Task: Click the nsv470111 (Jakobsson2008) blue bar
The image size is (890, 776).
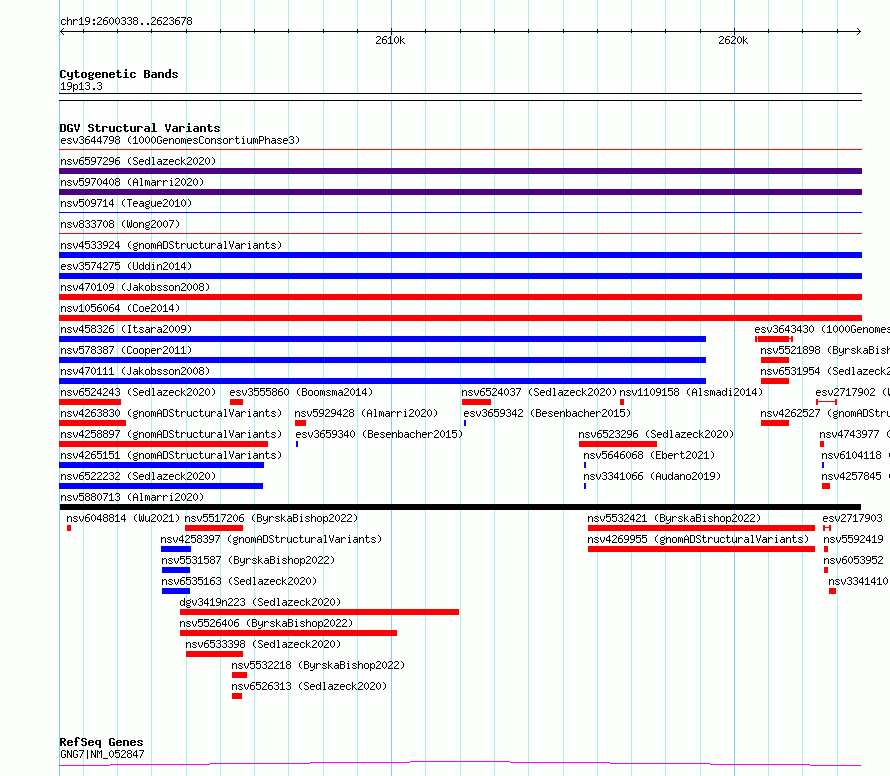Action: (383, 381)
